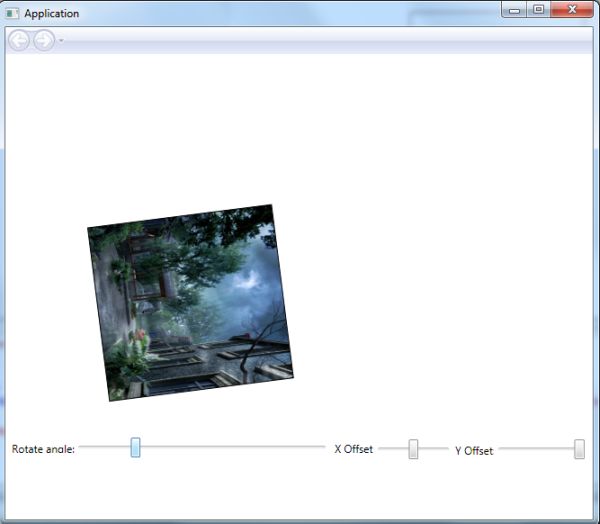Close the Application window
The width and height of the screenshot is (600, 524).
pos(572,10)
